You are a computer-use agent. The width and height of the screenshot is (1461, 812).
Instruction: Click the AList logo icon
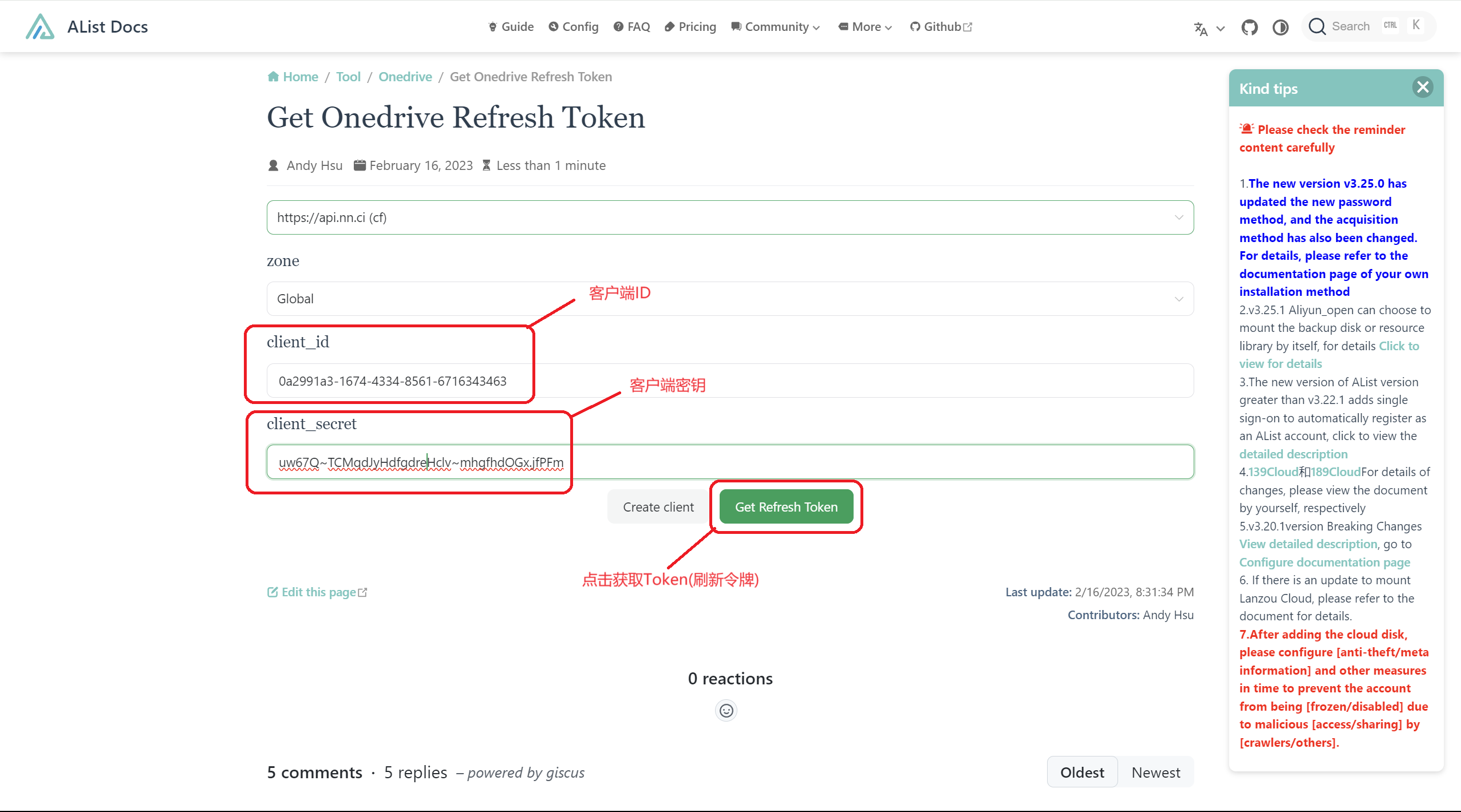pyautogui.click(x=40, y=27)
